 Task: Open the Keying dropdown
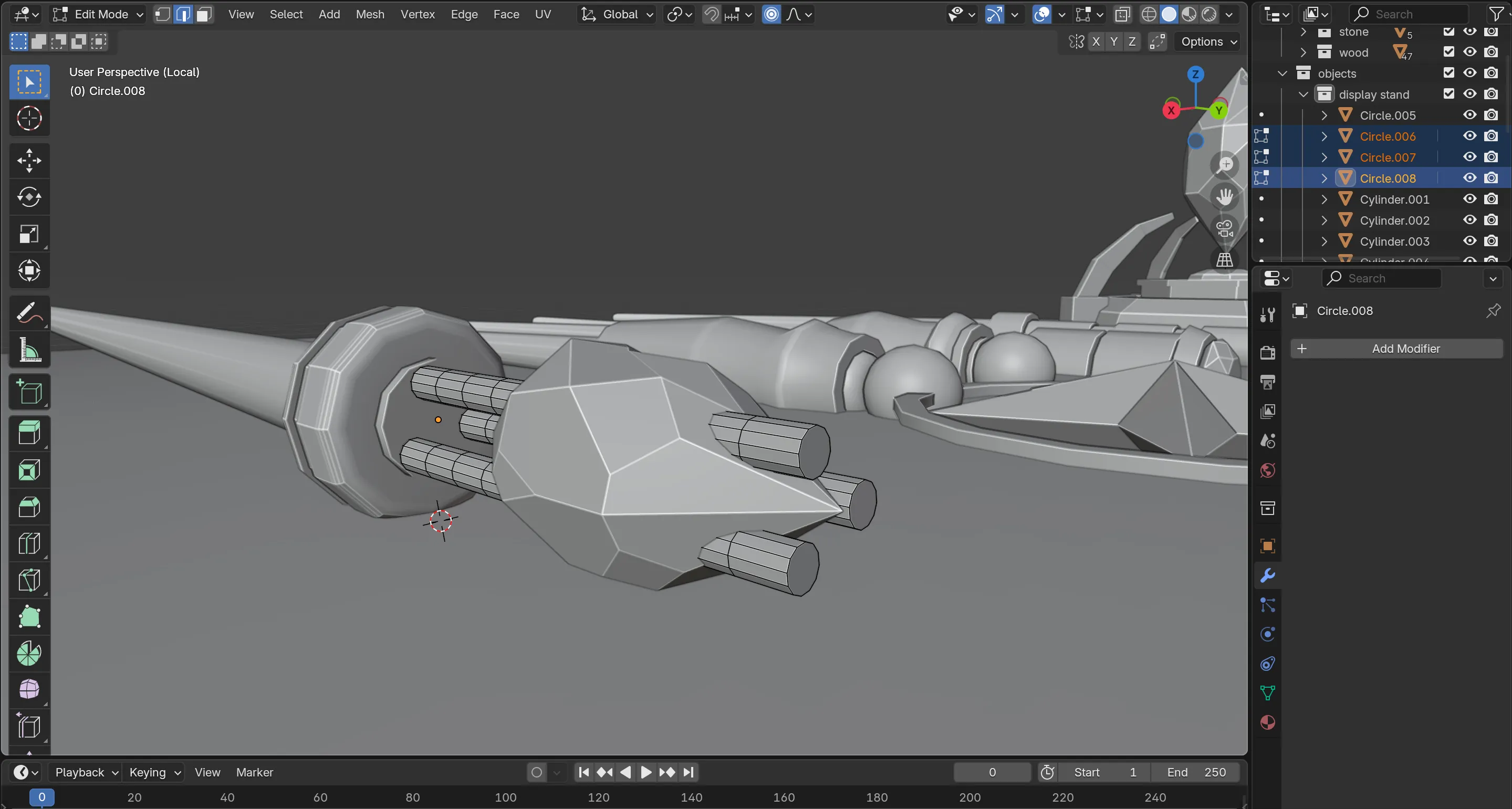pyautogui.click(x=154, y=772)
